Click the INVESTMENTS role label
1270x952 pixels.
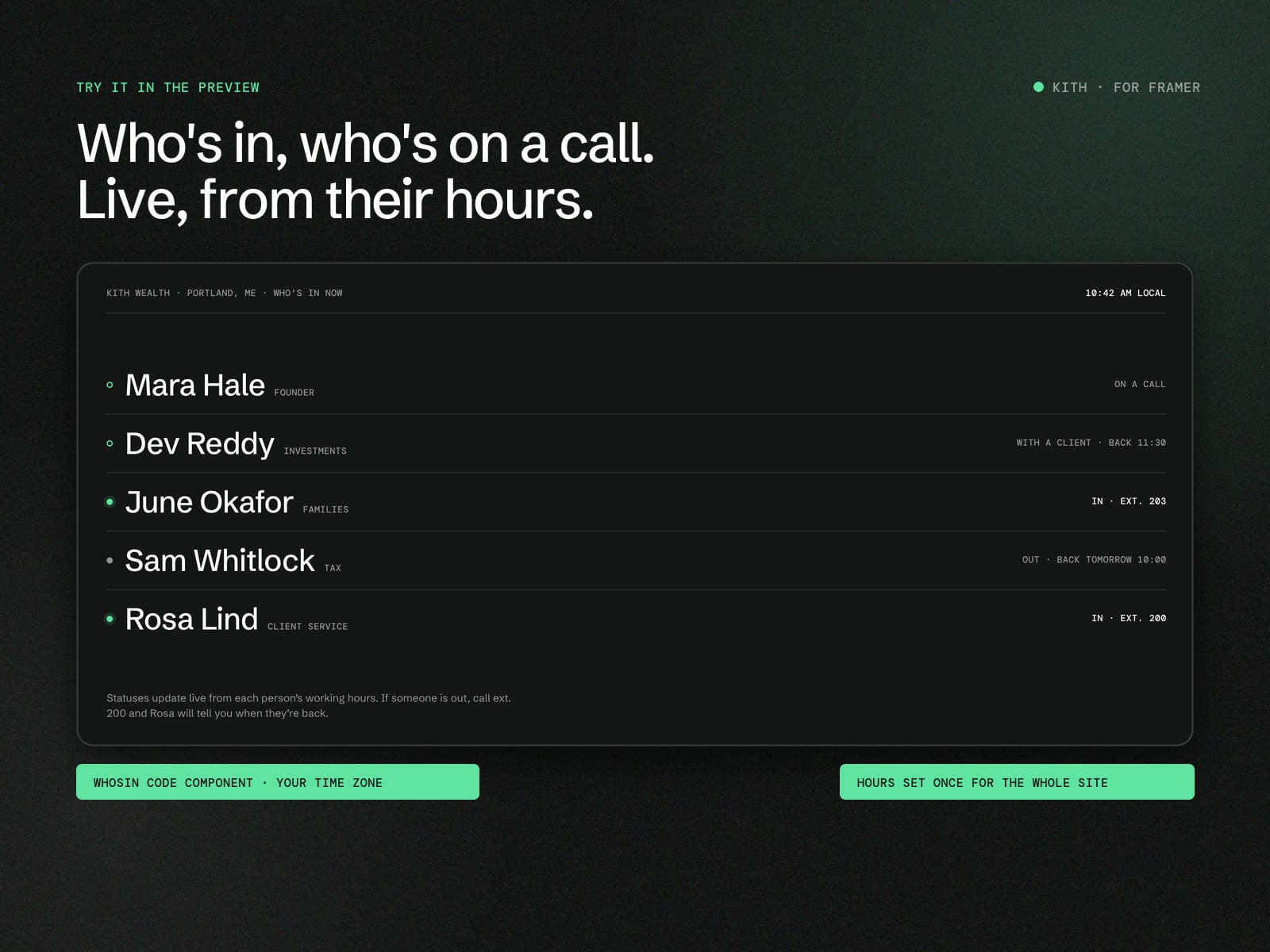point(315,451)
